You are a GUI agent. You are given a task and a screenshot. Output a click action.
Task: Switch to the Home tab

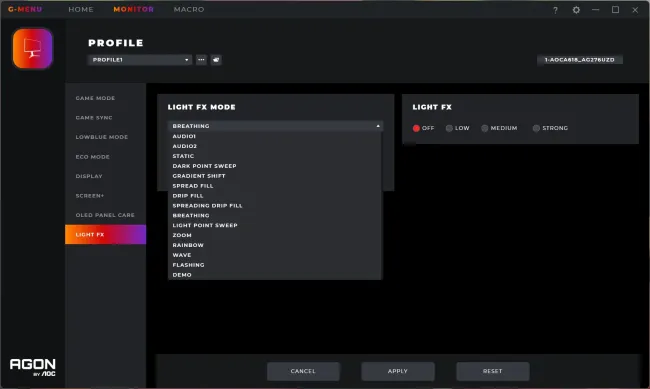[x=81, y=9]
